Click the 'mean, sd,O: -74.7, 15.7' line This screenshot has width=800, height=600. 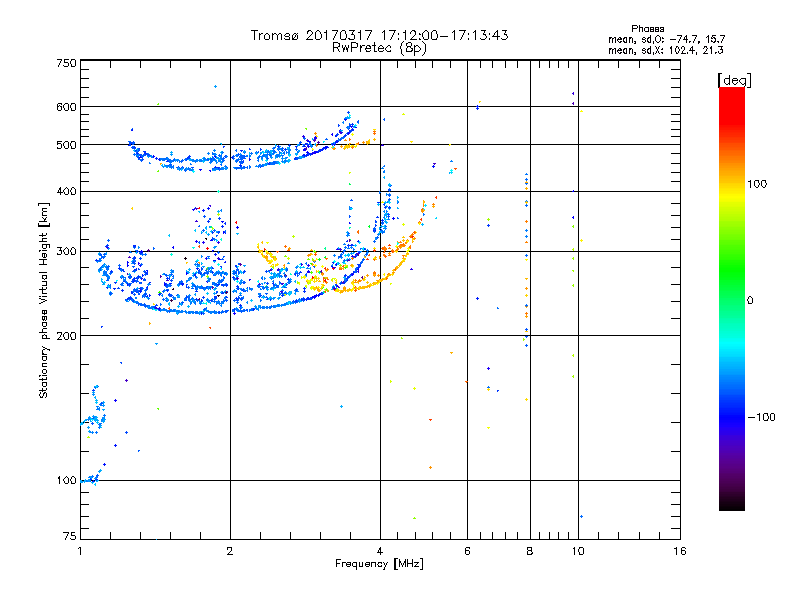[x=666, y=39]
